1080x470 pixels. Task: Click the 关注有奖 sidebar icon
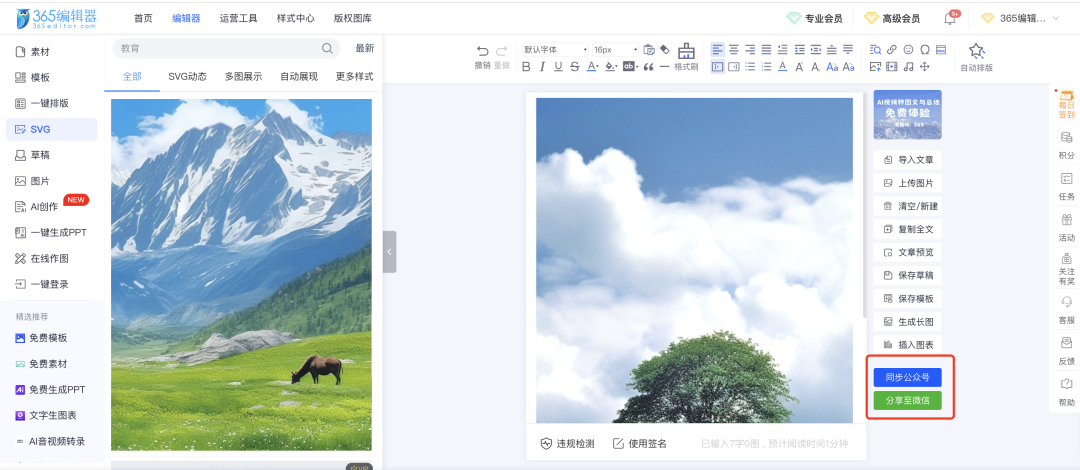(x=1066, y=269)
